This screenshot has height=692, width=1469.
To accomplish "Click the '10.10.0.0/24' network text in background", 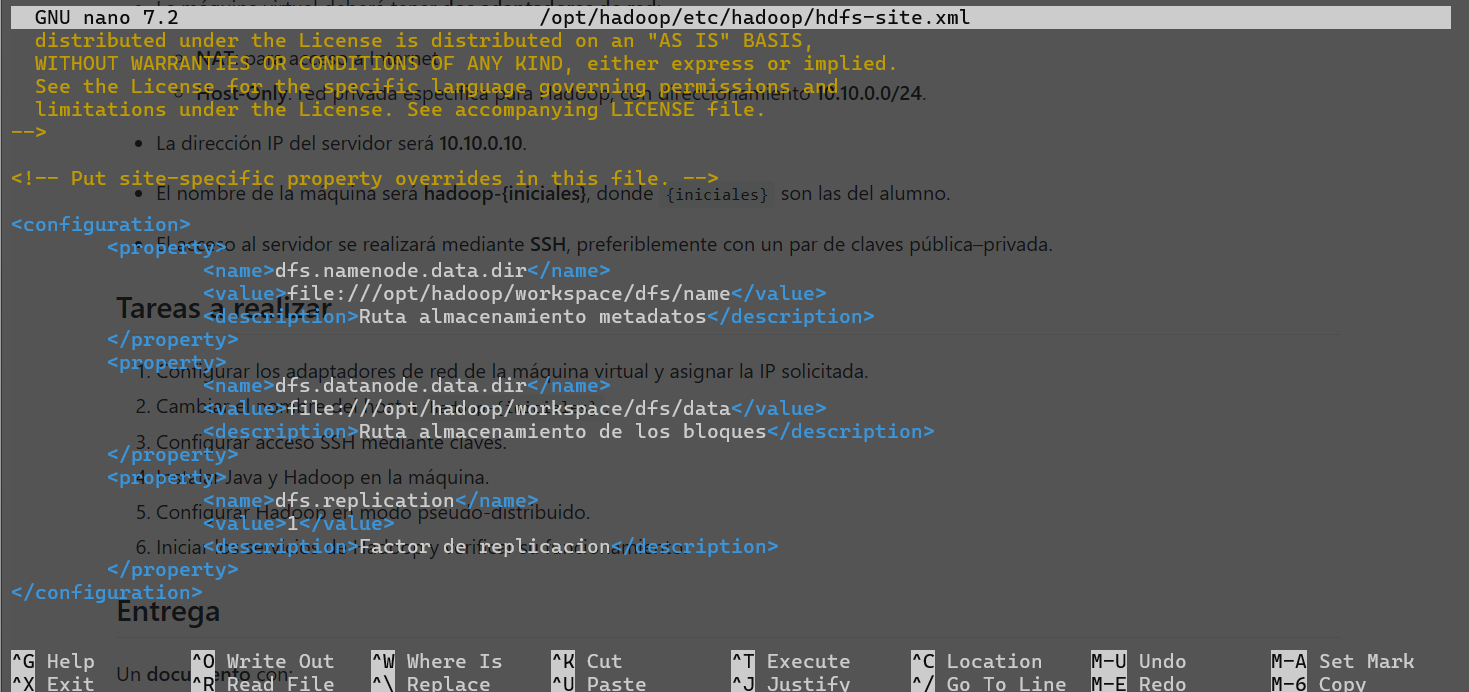I will point(871,95).
